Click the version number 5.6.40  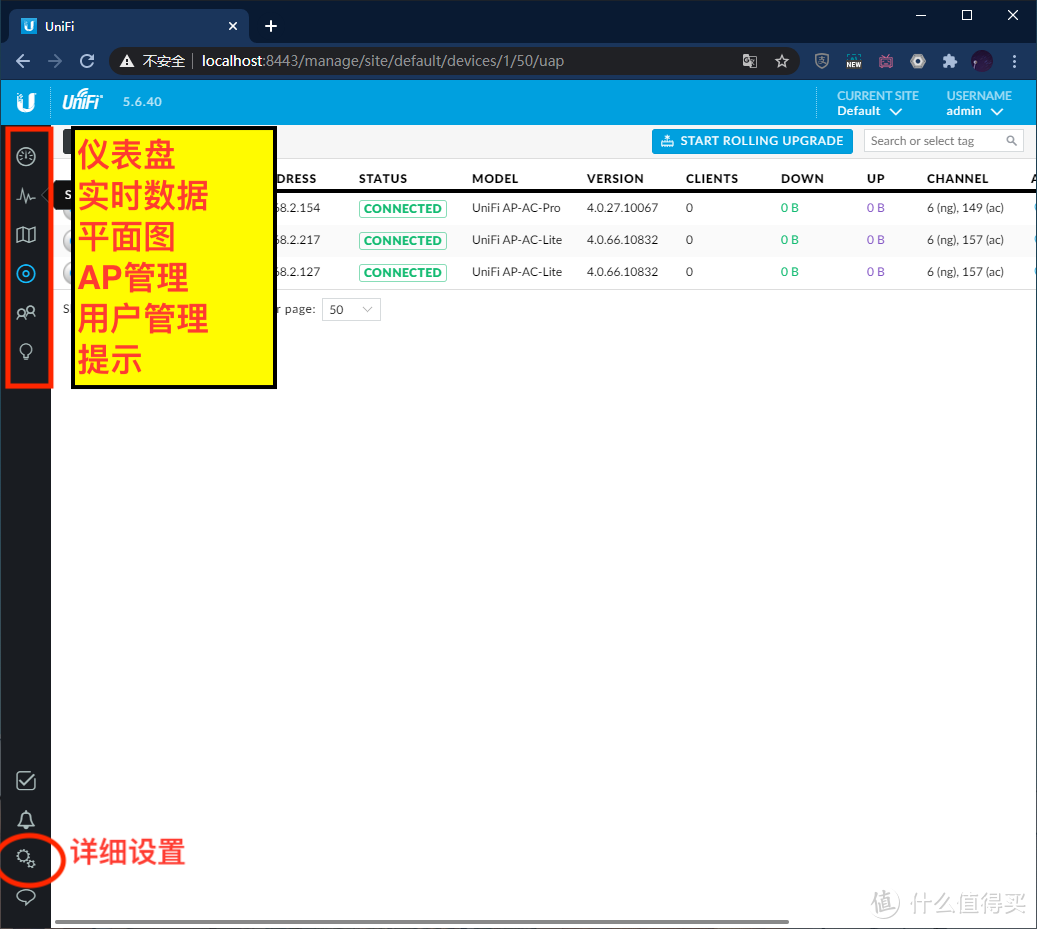click(x=142, y=102)
